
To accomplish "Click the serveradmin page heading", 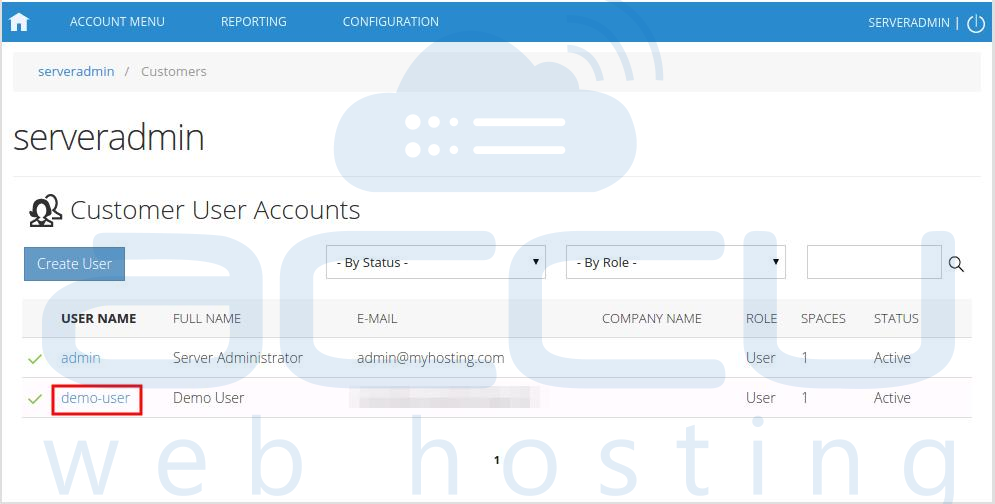I will click(109, 137).
